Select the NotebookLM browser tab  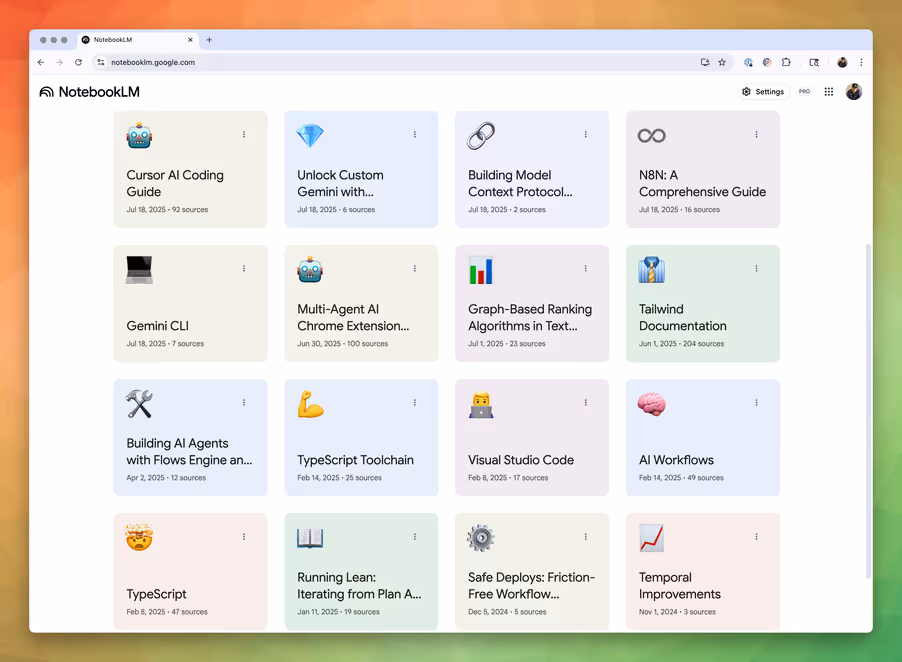pyautogui.click(x=137, y=40)
